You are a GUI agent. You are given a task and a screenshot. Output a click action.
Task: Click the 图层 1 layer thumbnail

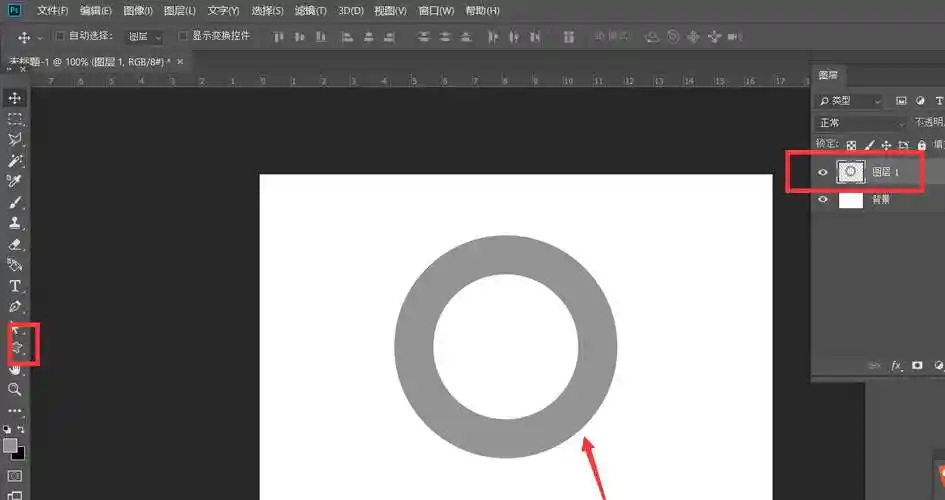(x=851, y=172)
